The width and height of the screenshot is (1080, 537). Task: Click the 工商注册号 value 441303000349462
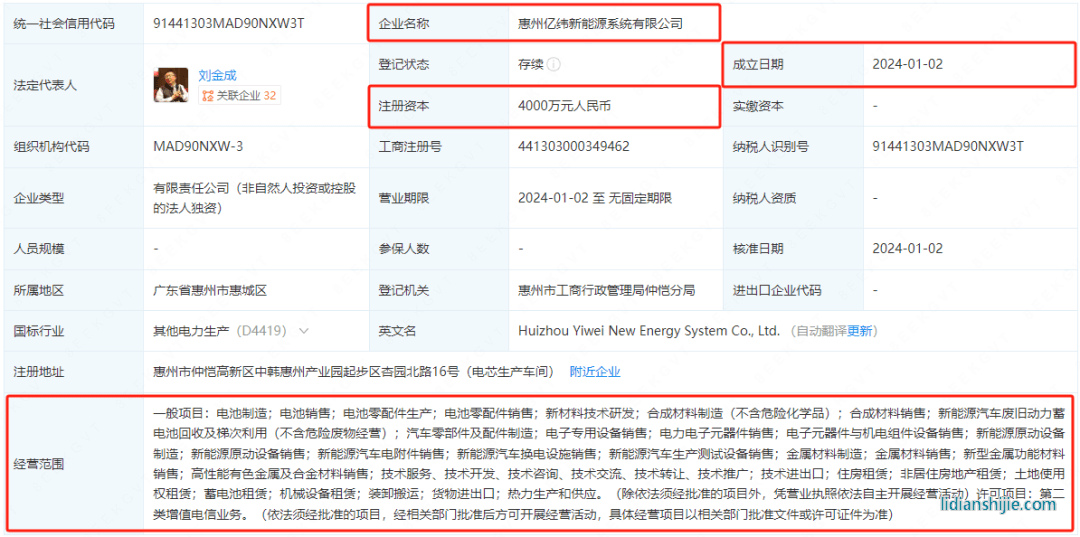(x=573, y=147)
